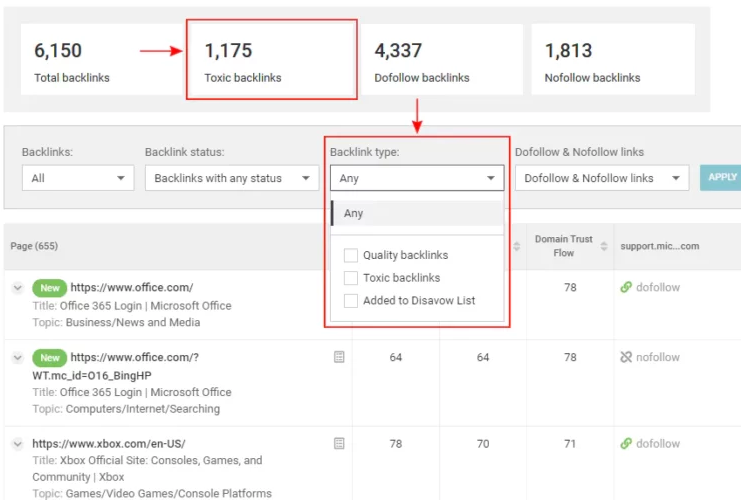Click the sort arrows left of Domain Trust Flow

517,247
